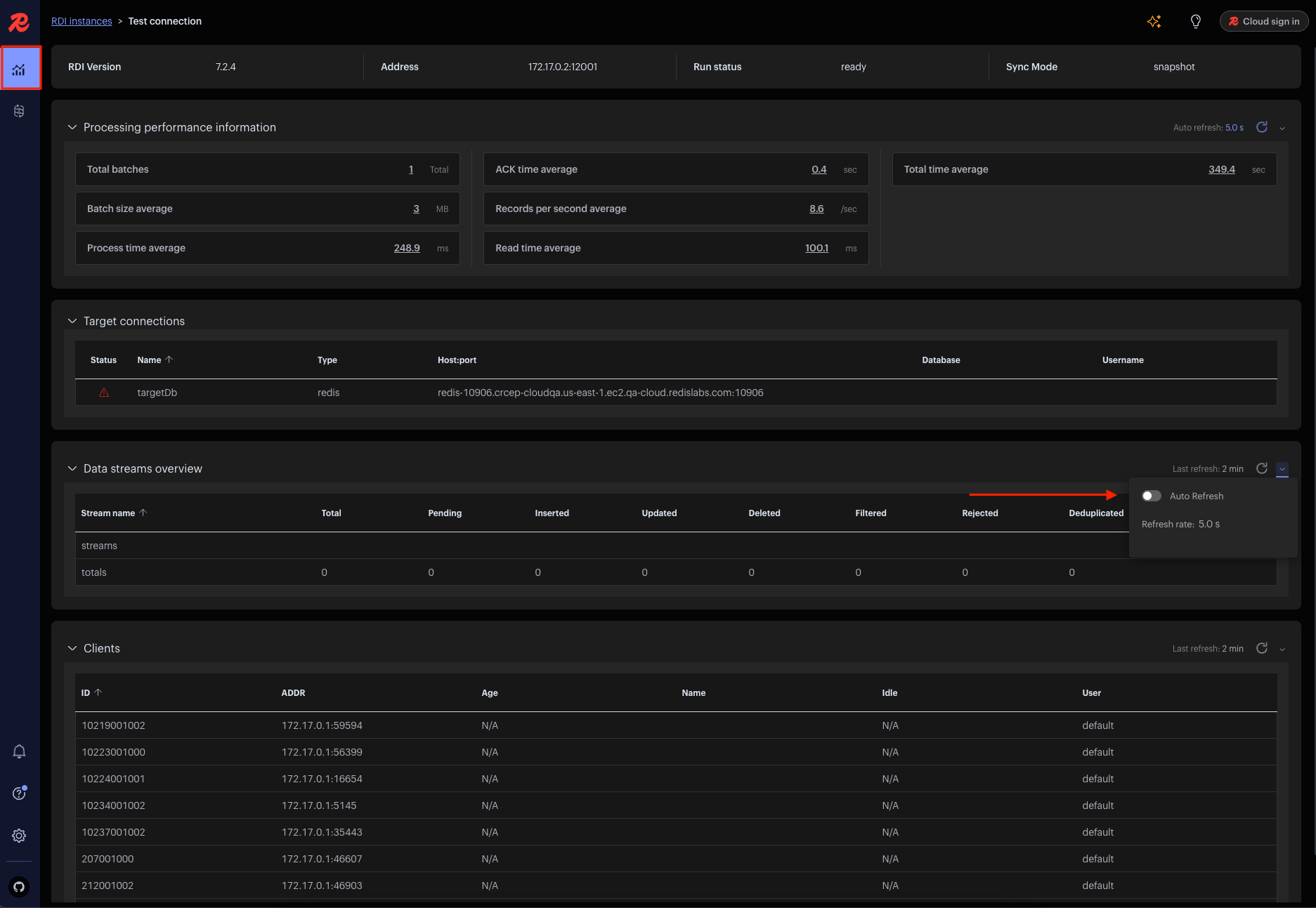Open the insights lightbulb icon
Viewport: 1316px width, 908px height.
pyautogui.click(x=1195, y=22)
